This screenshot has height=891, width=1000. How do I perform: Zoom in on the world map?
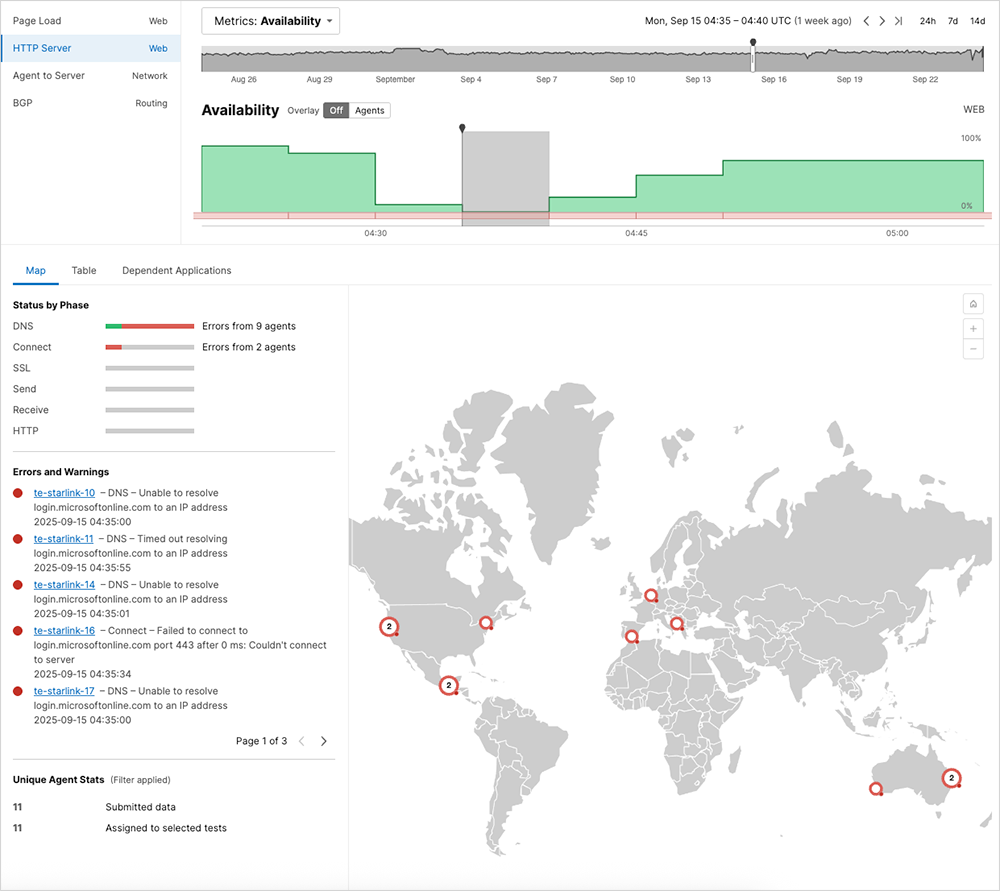pos(973,328)
